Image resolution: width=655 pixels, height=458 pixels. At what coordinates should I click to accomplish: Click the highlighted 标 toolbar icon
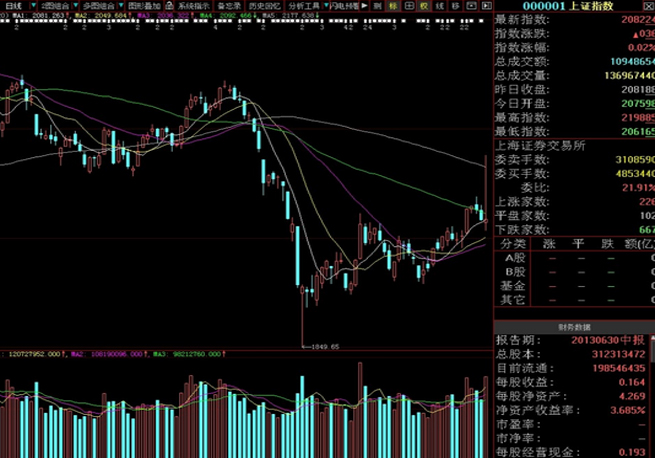click(393, 6)
